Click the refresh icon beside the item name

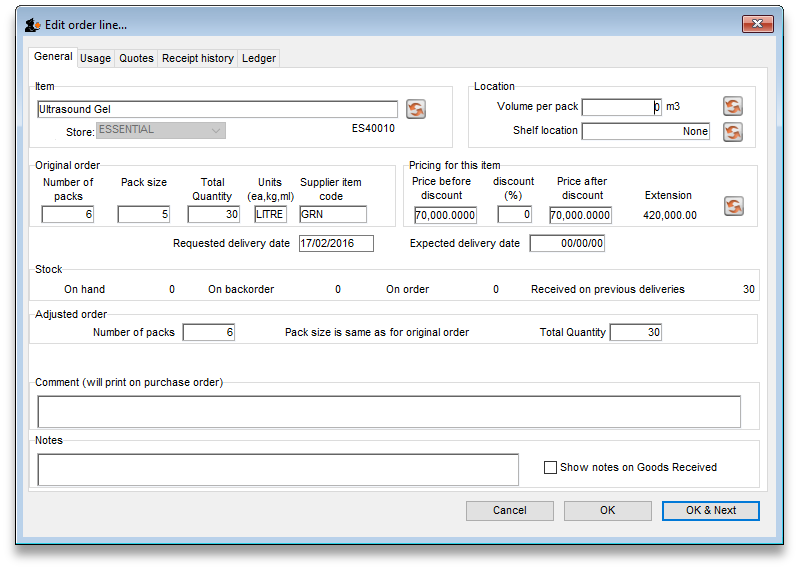416,109
